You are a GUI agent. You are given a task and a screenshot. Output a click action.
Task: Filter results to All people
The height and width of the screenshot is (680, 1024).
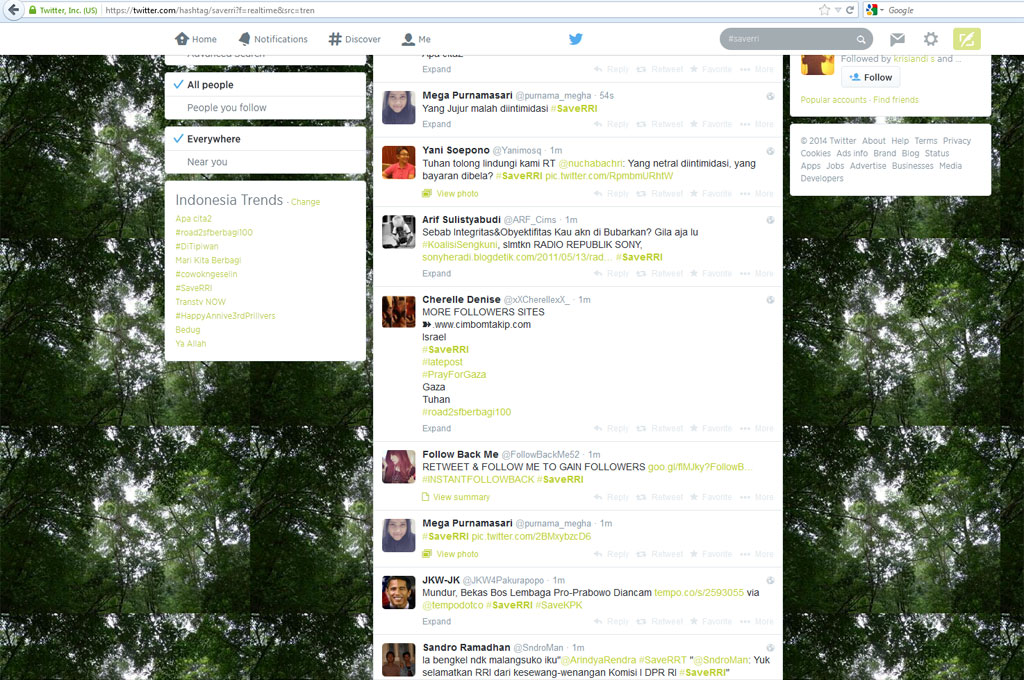point(265,85)
